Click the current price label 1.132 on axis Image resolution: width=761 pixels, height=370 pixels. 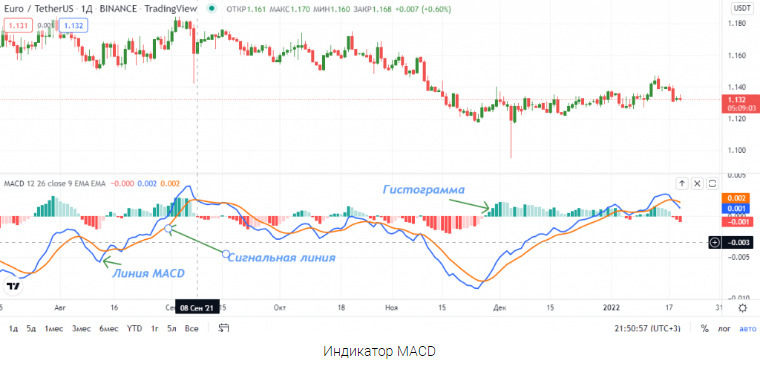tap(740, 103)
